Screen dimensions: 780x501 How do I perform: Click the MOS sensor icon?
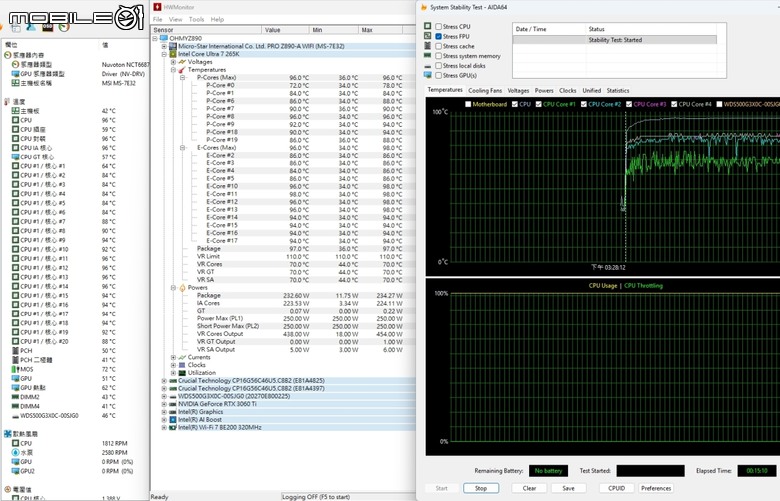coord(15,369)
